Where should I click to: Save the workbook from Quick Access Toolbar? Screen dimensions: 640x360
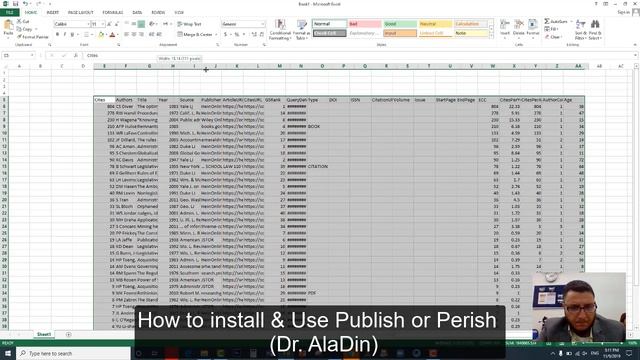click(x=16, y=4)
